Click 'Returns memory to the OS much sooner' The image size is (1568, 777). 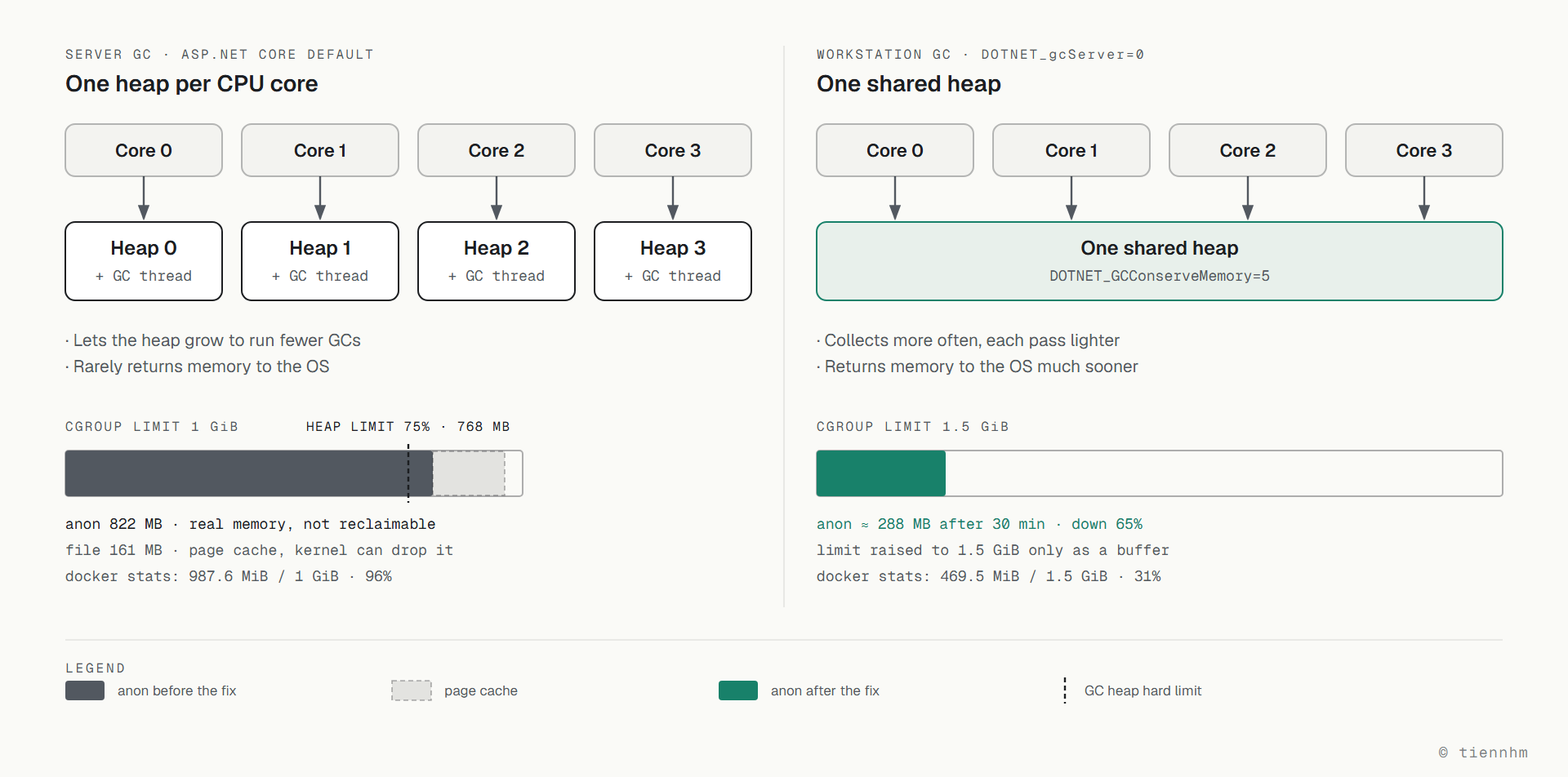[x=978, y=366]
